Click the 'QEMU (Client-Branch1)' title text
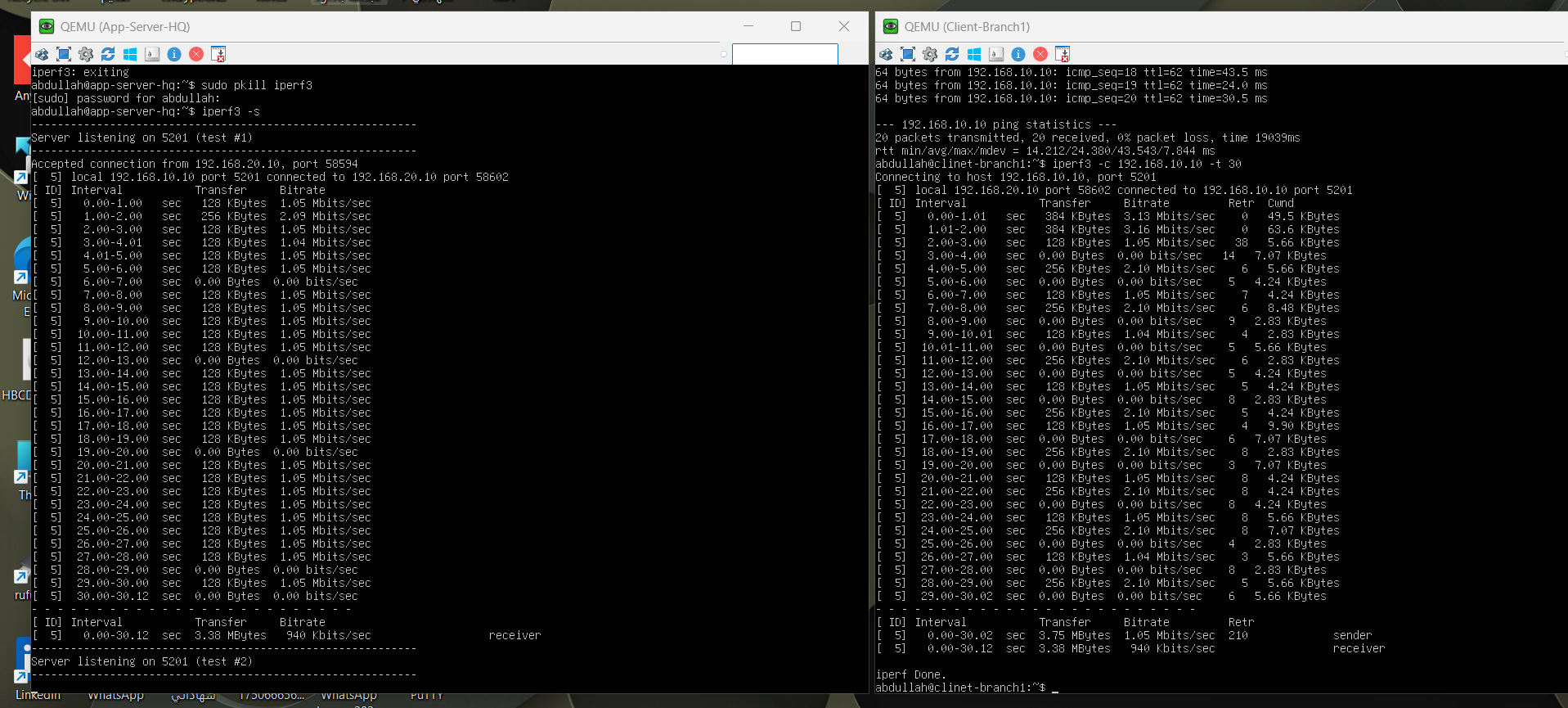1568x708 pixels. pos(967,26)
